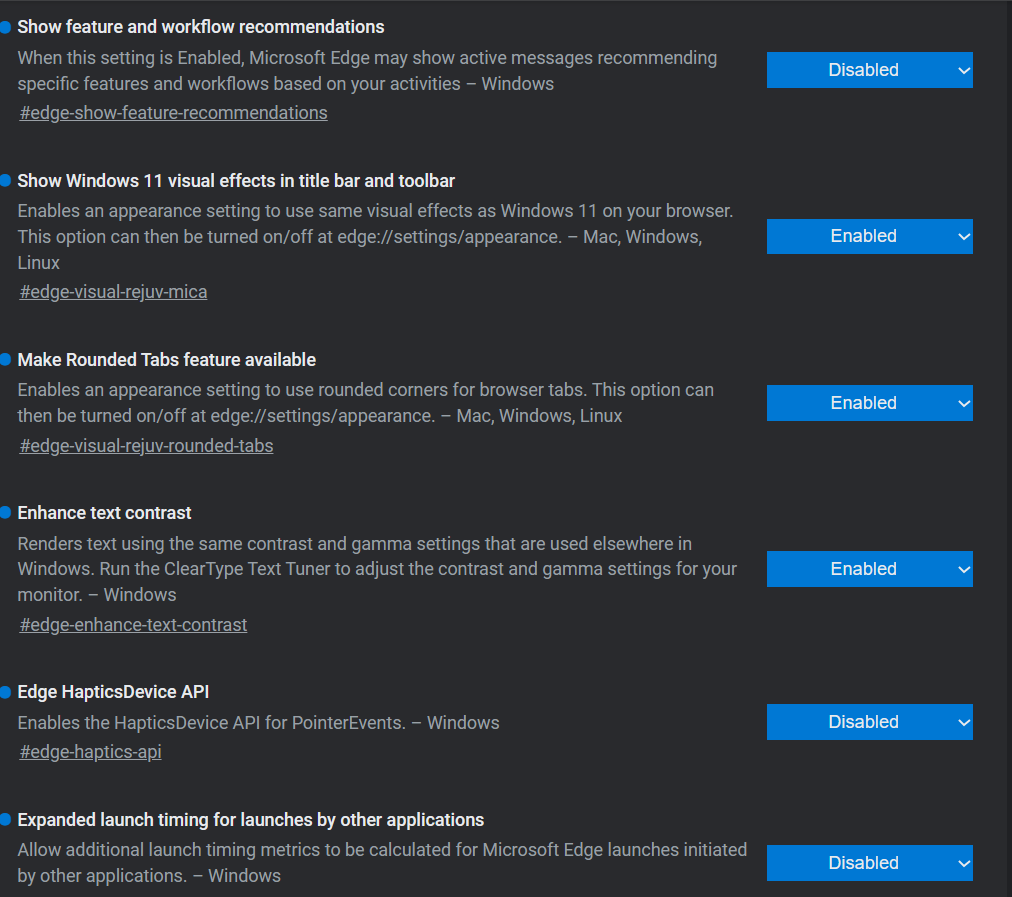Open dropdown for feature and workflow recommendations
This screenshot has height=897, width=1012.
click(x=869, y=70)
